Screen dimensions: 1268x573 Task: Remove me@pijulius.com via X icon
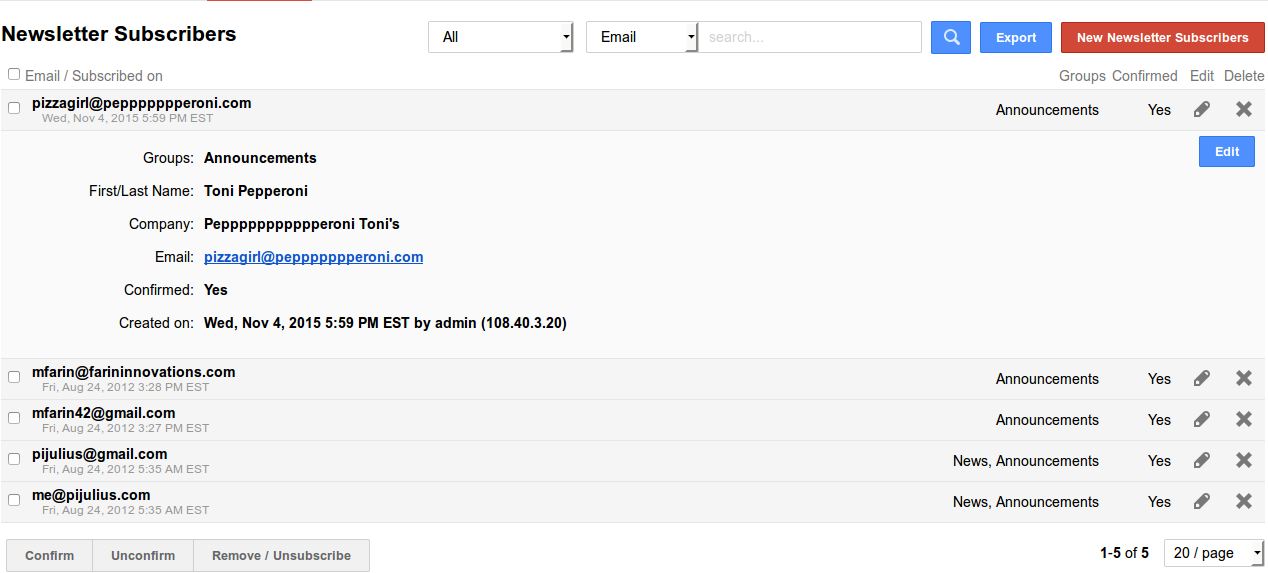[1244, 502]
